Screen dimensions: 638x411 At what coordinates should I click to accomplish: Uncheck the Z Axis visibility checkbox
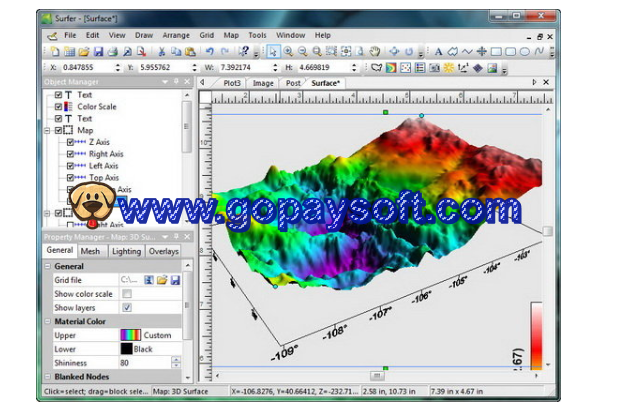pyautogui.click(x=70, y=142)
